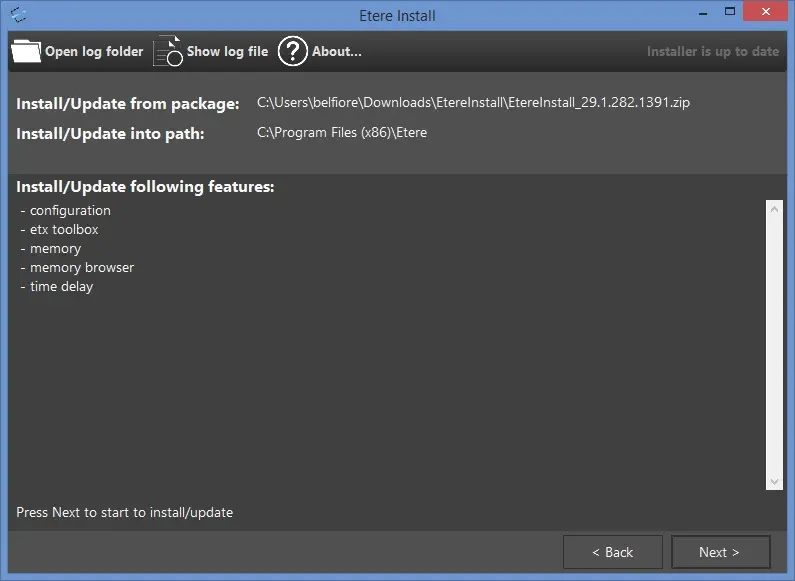Select the 'time delay' feature entry
The width and height of the screenshot is (795, 581).
tap(61, 287)
